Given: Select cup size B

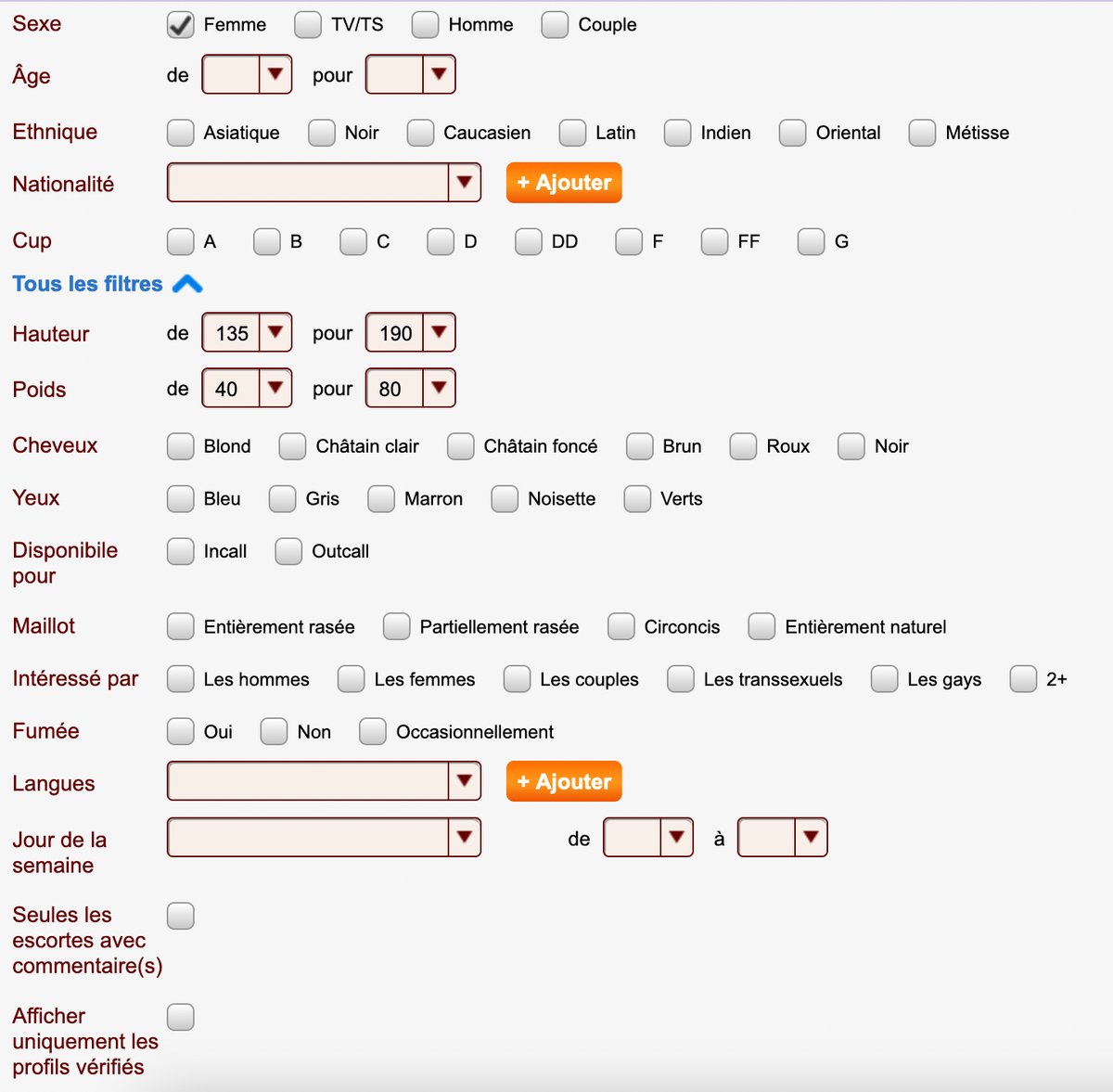Looking at the screenshot, I should 267,241.
